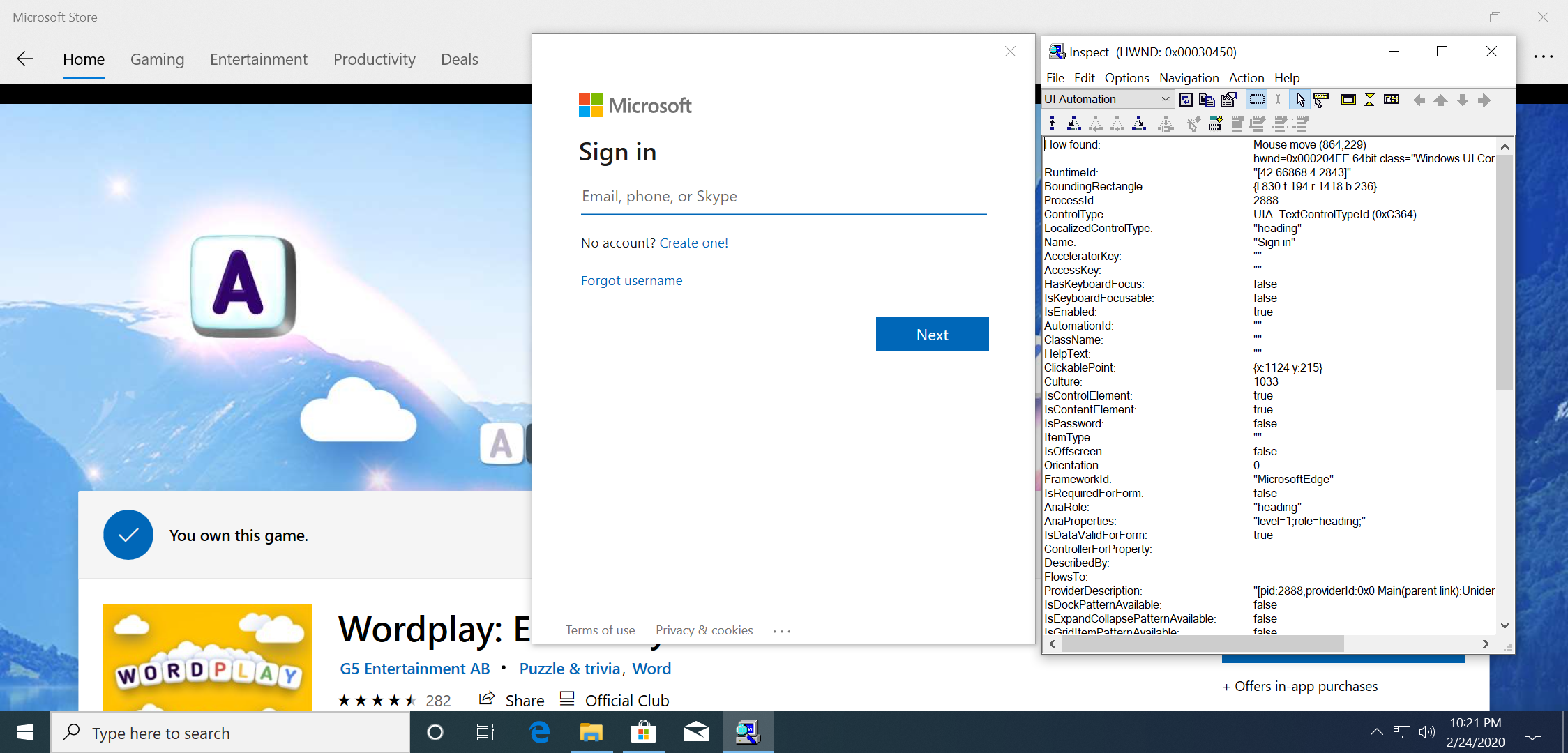This screenshot has width=1568, height=753.
Task: Open the UI Automation mode dropdown
Action: 1165,100
